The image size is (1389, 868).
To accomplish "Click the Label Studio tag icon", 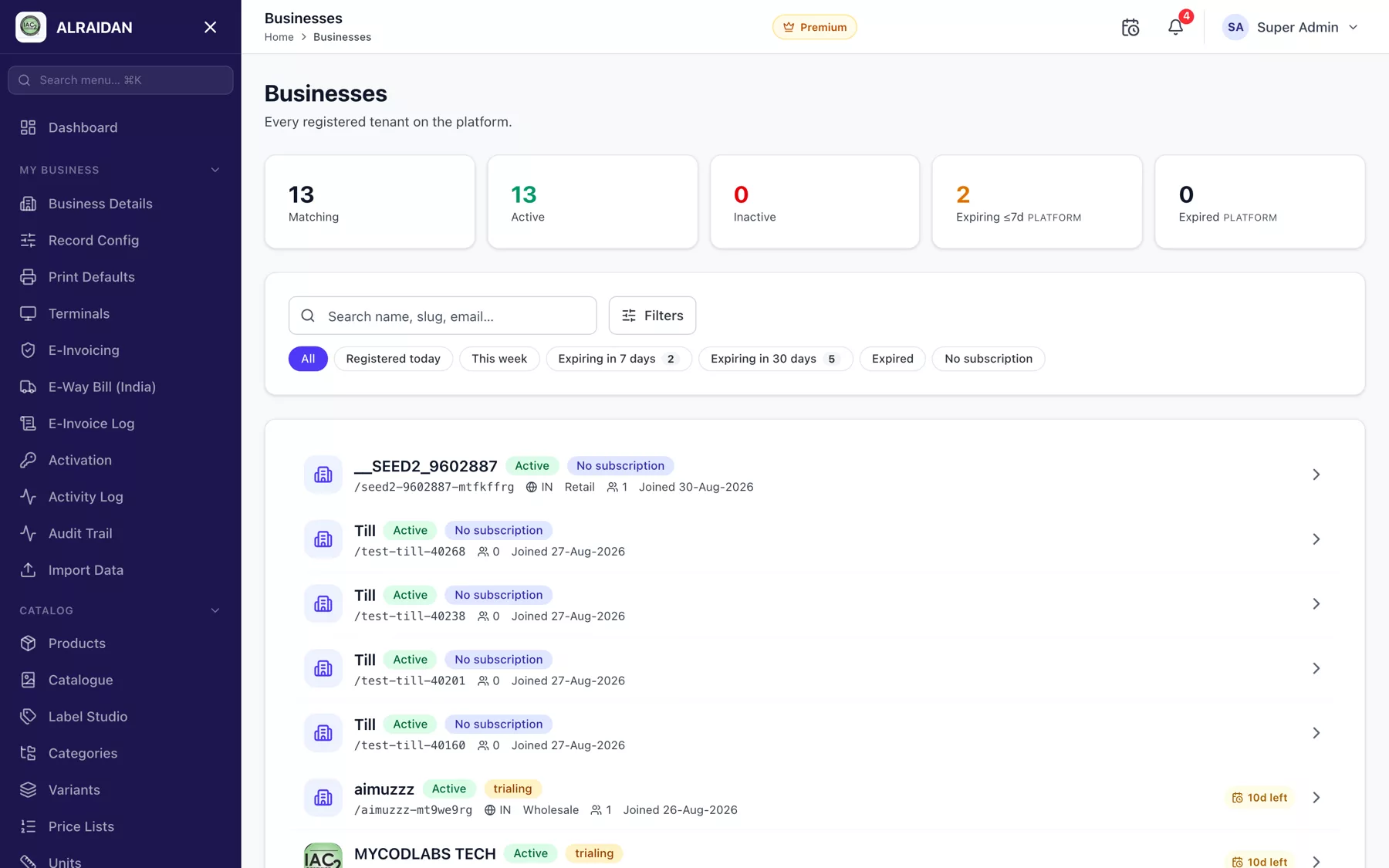I will 29,717.
